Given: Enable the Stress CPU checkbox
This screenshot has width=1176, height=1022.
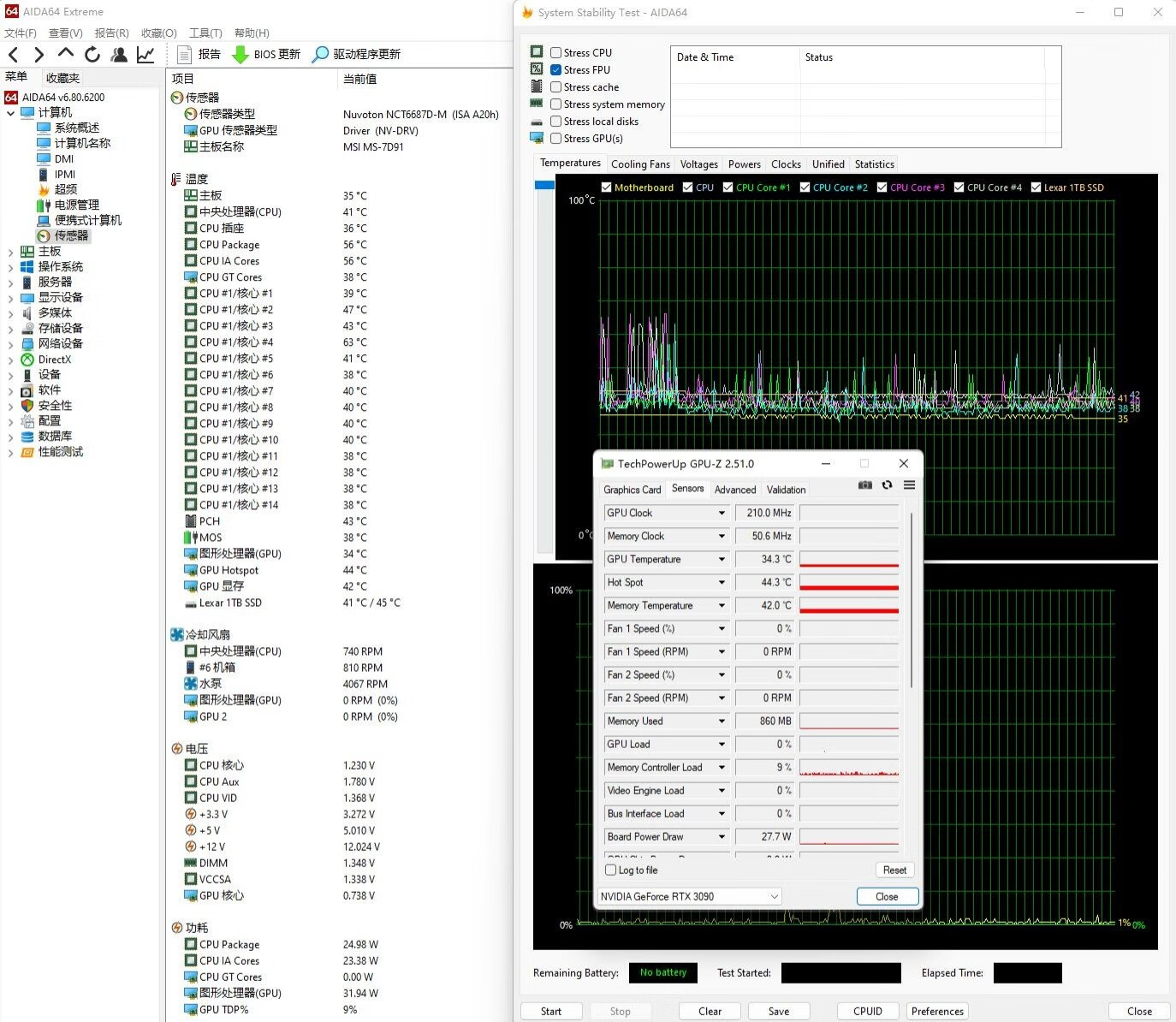Looking at the screenshot, I should (x=556, y=53).
